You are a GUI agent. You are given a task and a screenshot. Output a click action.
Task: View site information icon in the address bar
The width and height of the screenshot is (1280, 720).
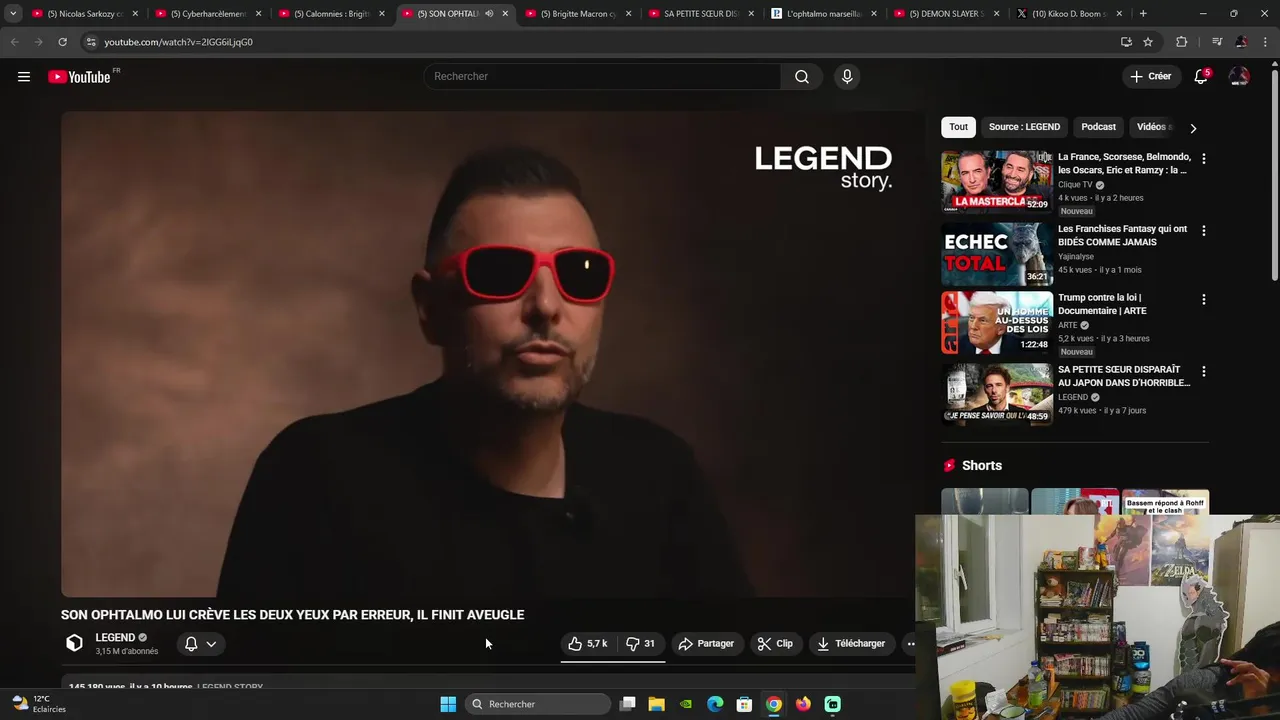90,42
